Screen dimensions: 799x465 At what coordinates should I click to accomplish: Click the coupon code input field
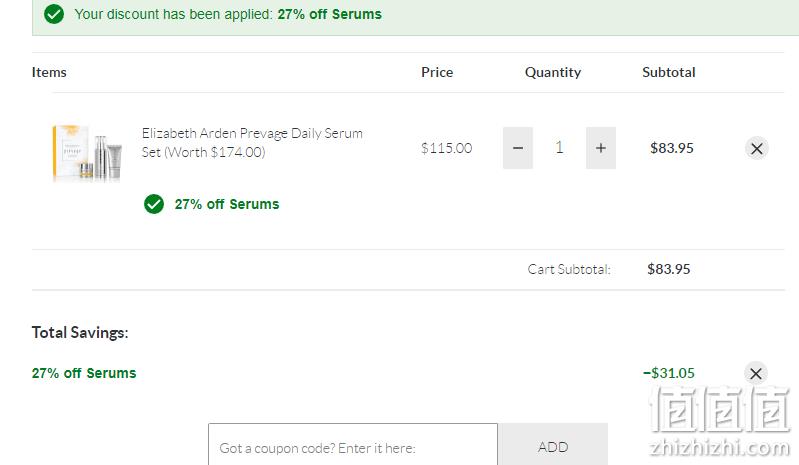point(353,444)
